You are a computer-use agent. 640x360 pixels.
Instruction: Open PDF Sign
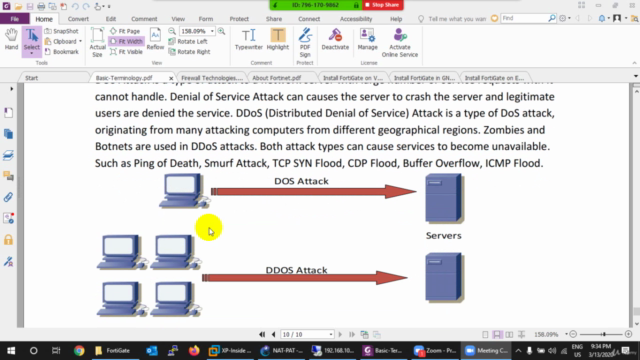[x=305, y=42]
